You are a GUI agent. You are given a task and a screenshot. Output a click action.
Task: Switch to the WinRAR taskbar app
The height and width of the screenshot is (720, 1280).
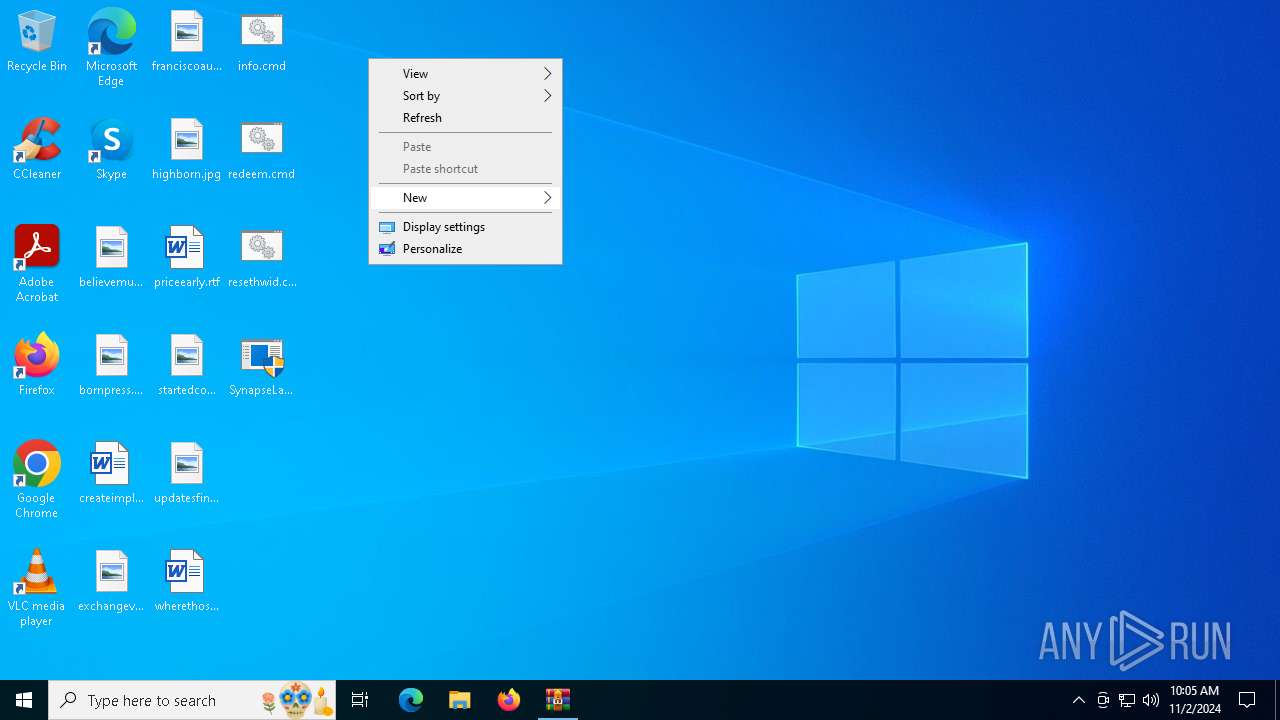[558, 700]
